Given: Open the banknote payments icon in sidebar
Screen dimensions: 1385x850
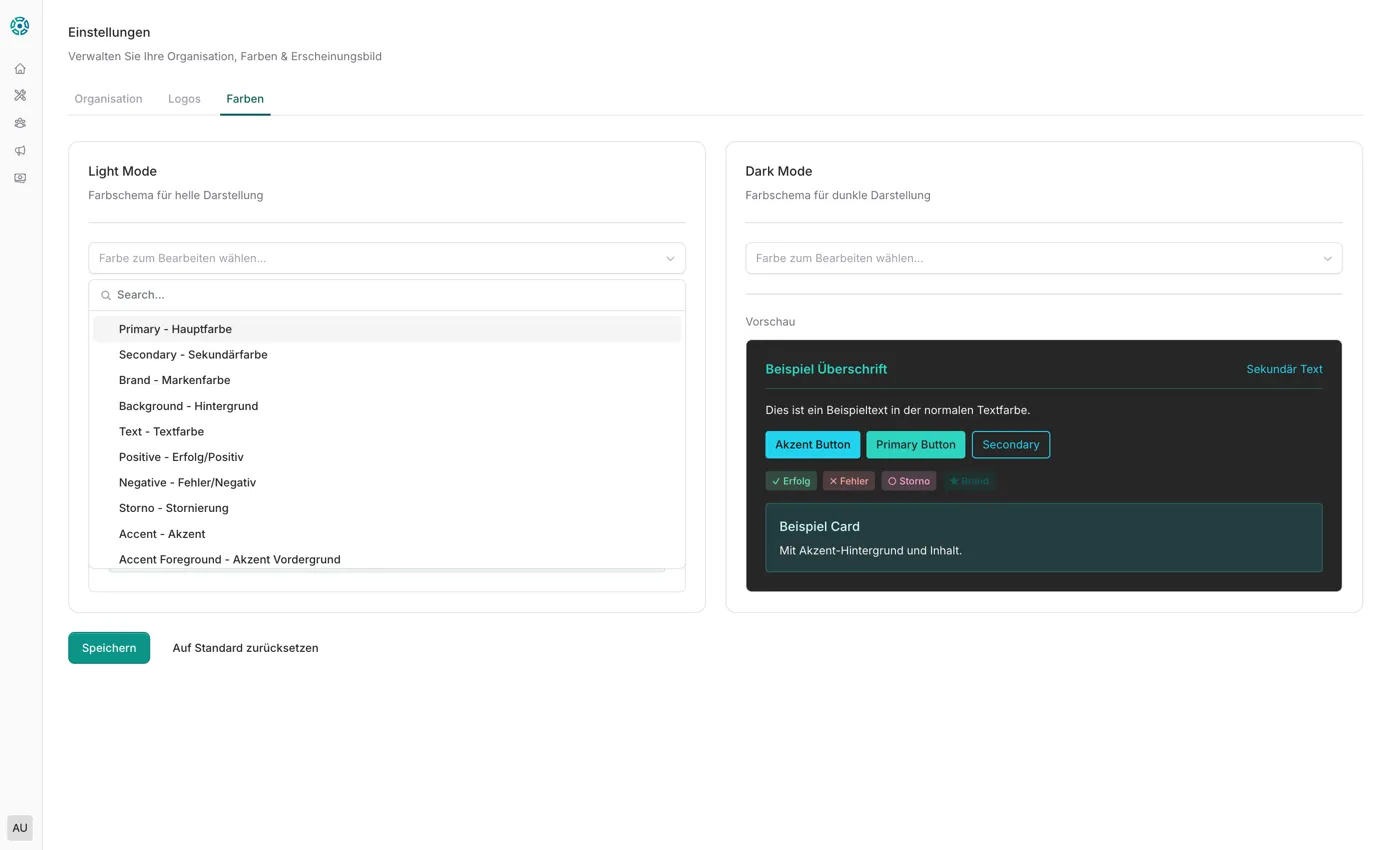Looking at the screenshot, I should (20, 178).
